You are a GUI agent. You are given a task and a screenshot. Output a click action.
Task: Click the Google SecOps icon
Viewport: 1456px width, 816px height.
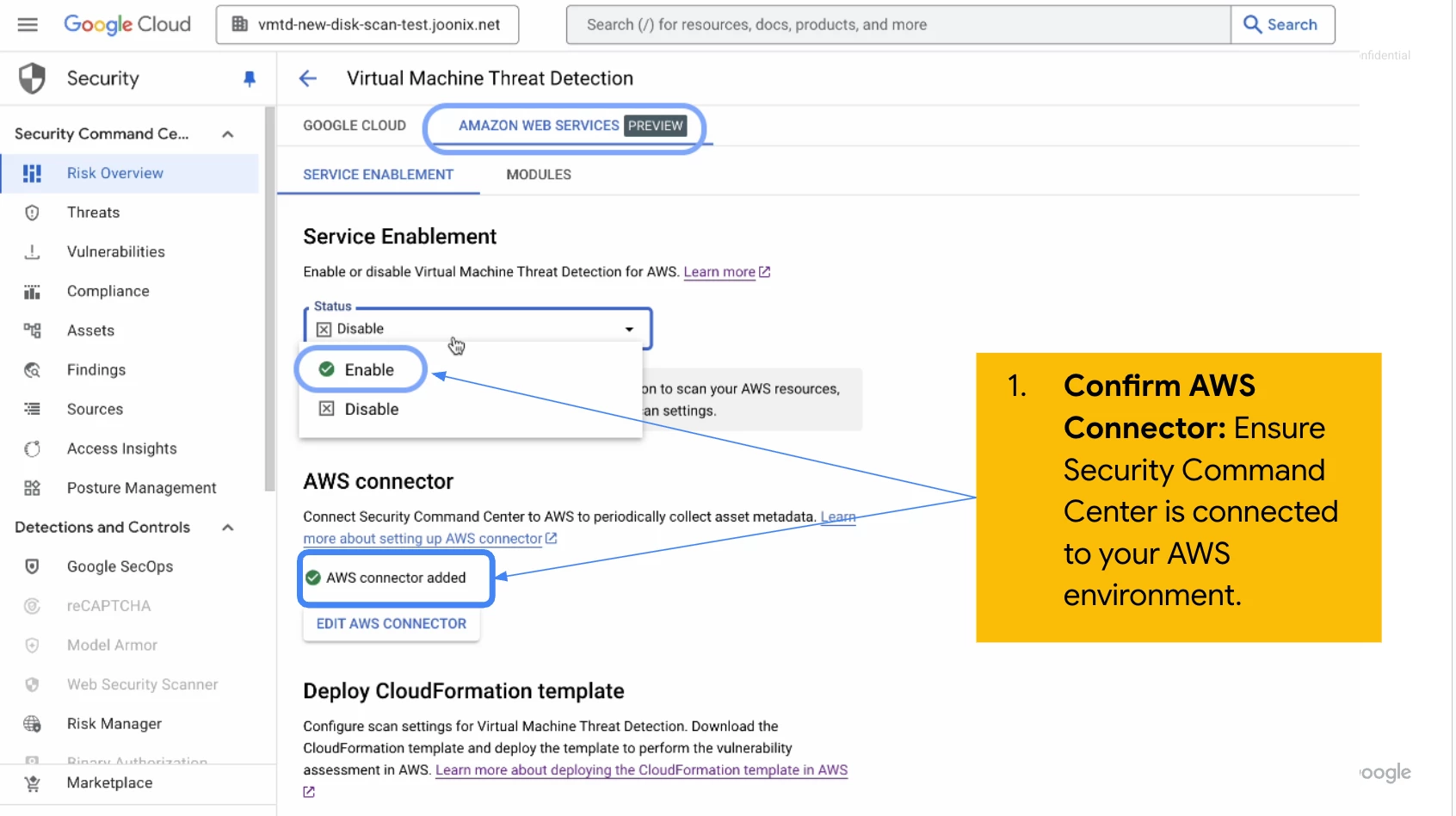pos(32,566)
